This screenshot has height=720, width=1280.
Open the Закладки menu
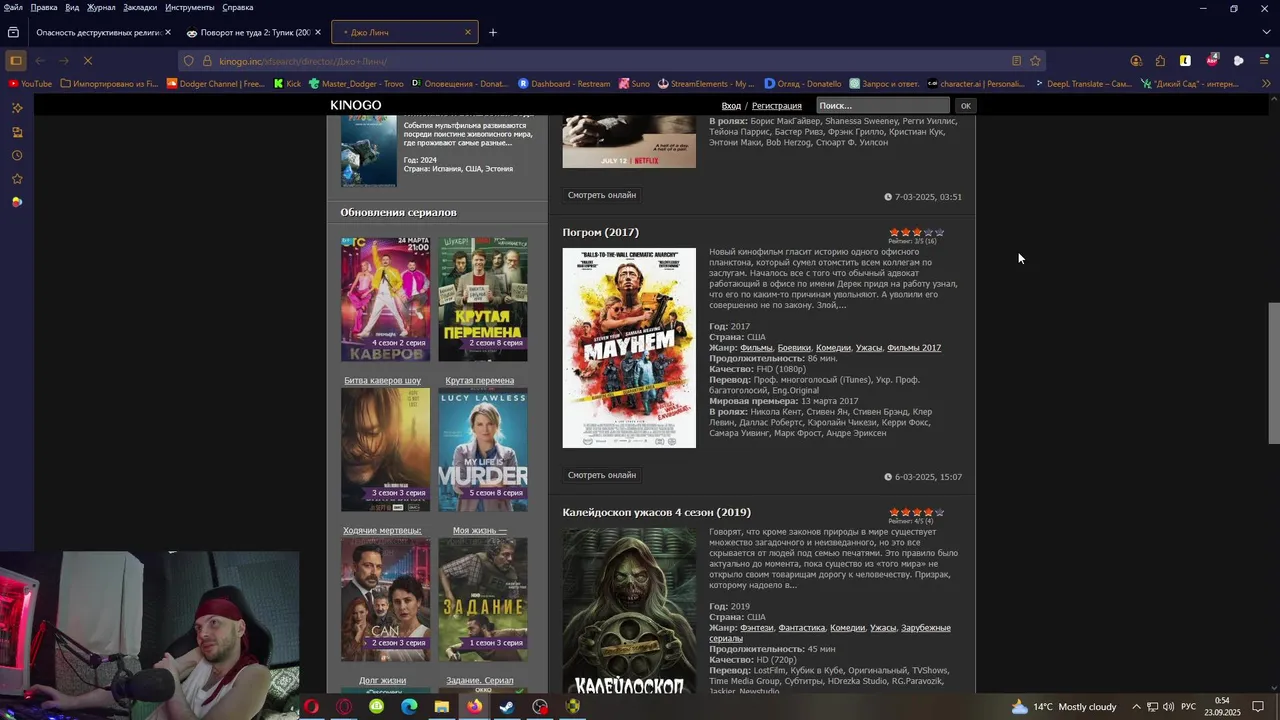point(140,7)
